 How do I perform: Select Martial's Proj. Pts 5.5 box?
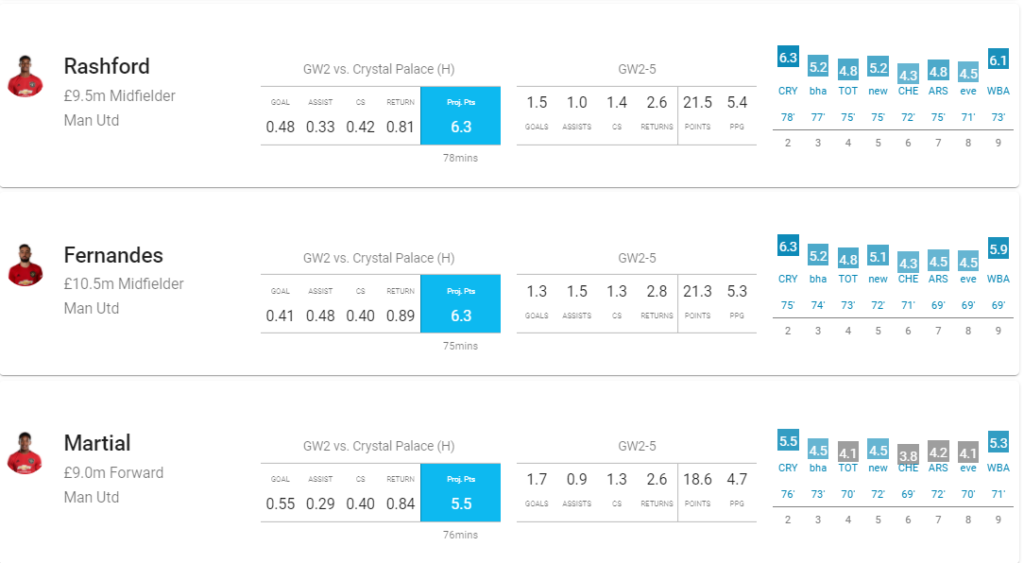click(x=460, y=493)
